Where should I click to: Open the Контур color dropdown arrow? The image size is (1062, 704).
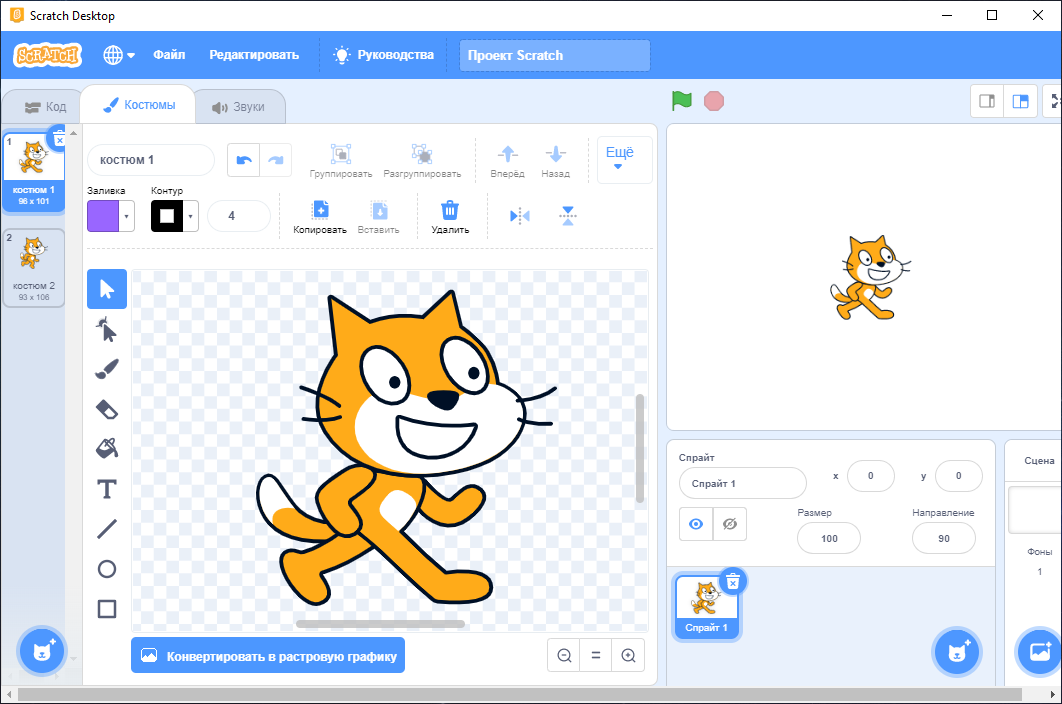pyautogui.click(x=190, y=217)
